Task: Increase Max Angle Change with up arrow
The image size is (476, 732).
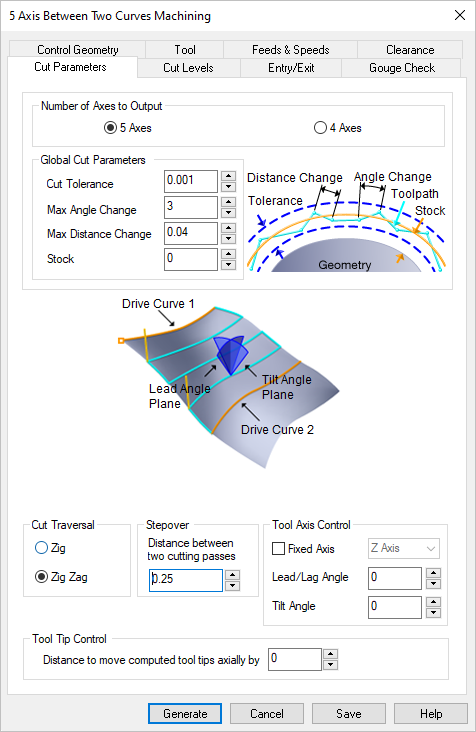Action: coord(228,202)
